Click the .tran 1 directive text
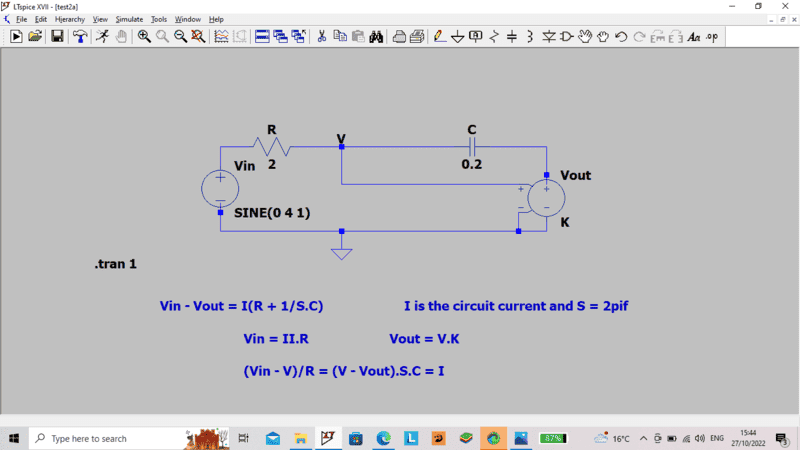The image size is (800, 450). coord(115,264)
